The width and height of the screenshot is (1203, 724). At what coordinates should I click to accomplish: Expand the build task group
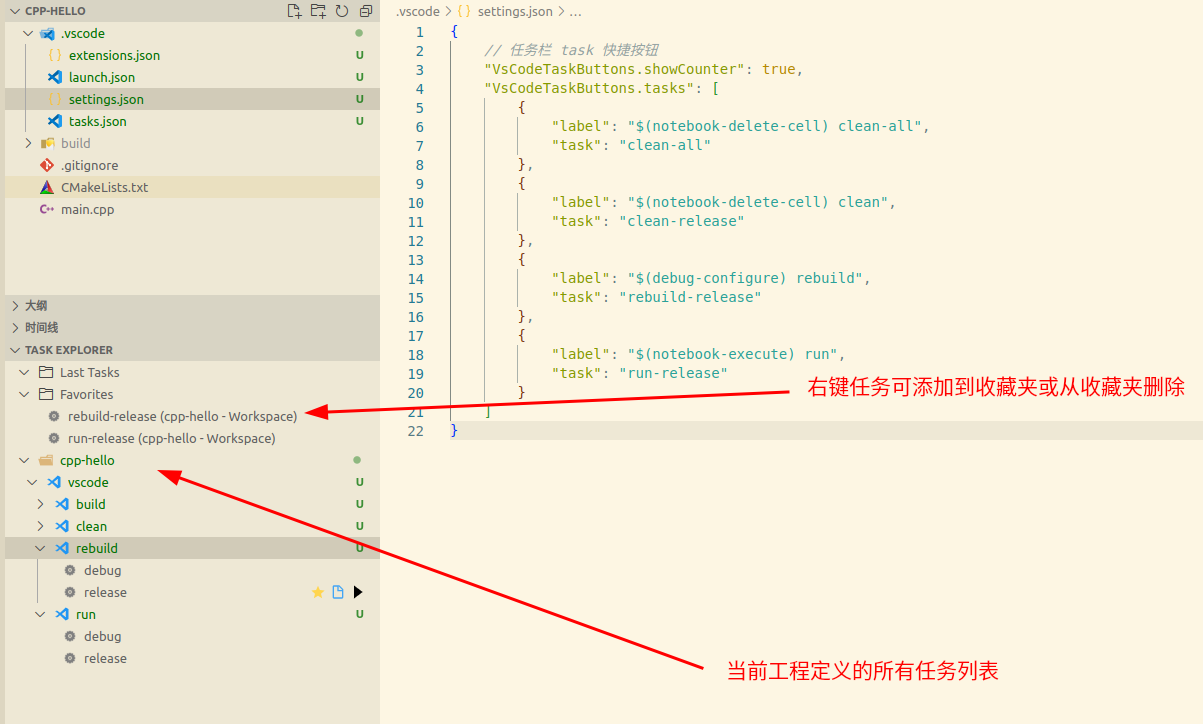tap(41, 503)
